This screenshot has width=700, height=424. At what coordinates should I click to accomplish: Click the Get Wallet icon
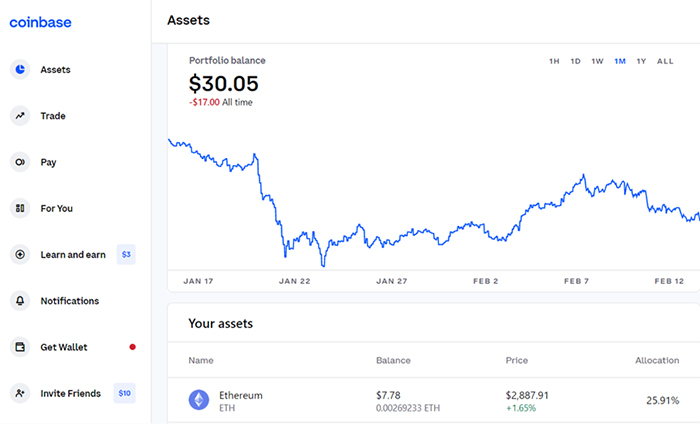tap(20, 347)
